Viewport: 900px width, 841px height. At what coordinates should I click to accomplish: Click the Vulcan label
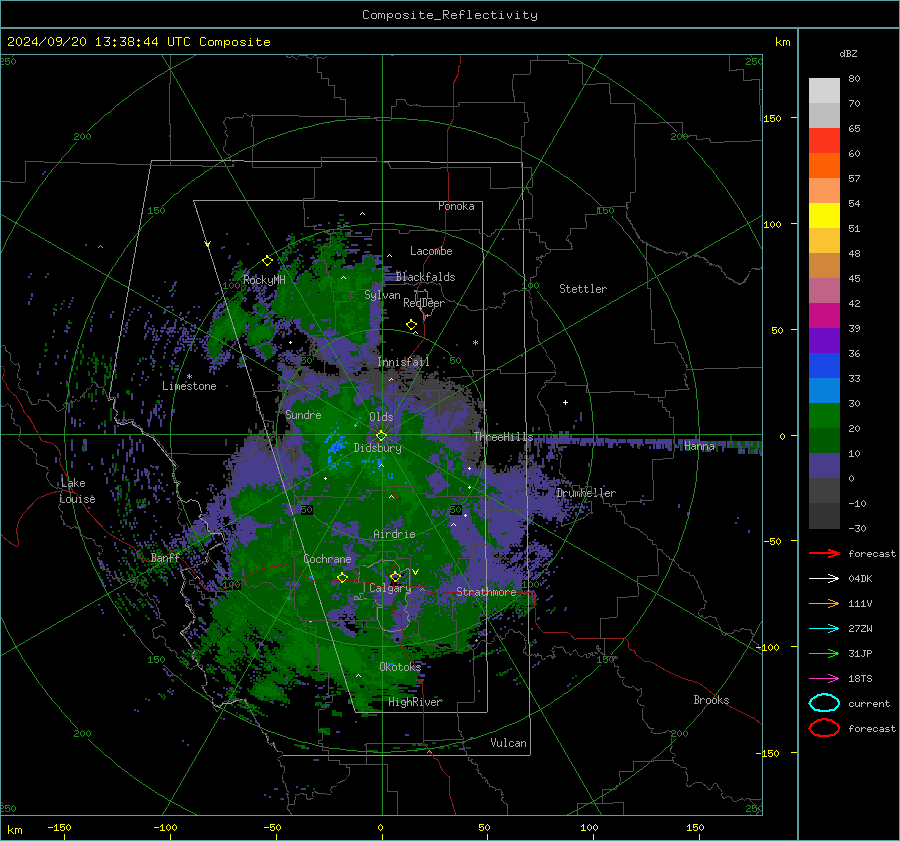pyautogui.click(x=509, y=743)
